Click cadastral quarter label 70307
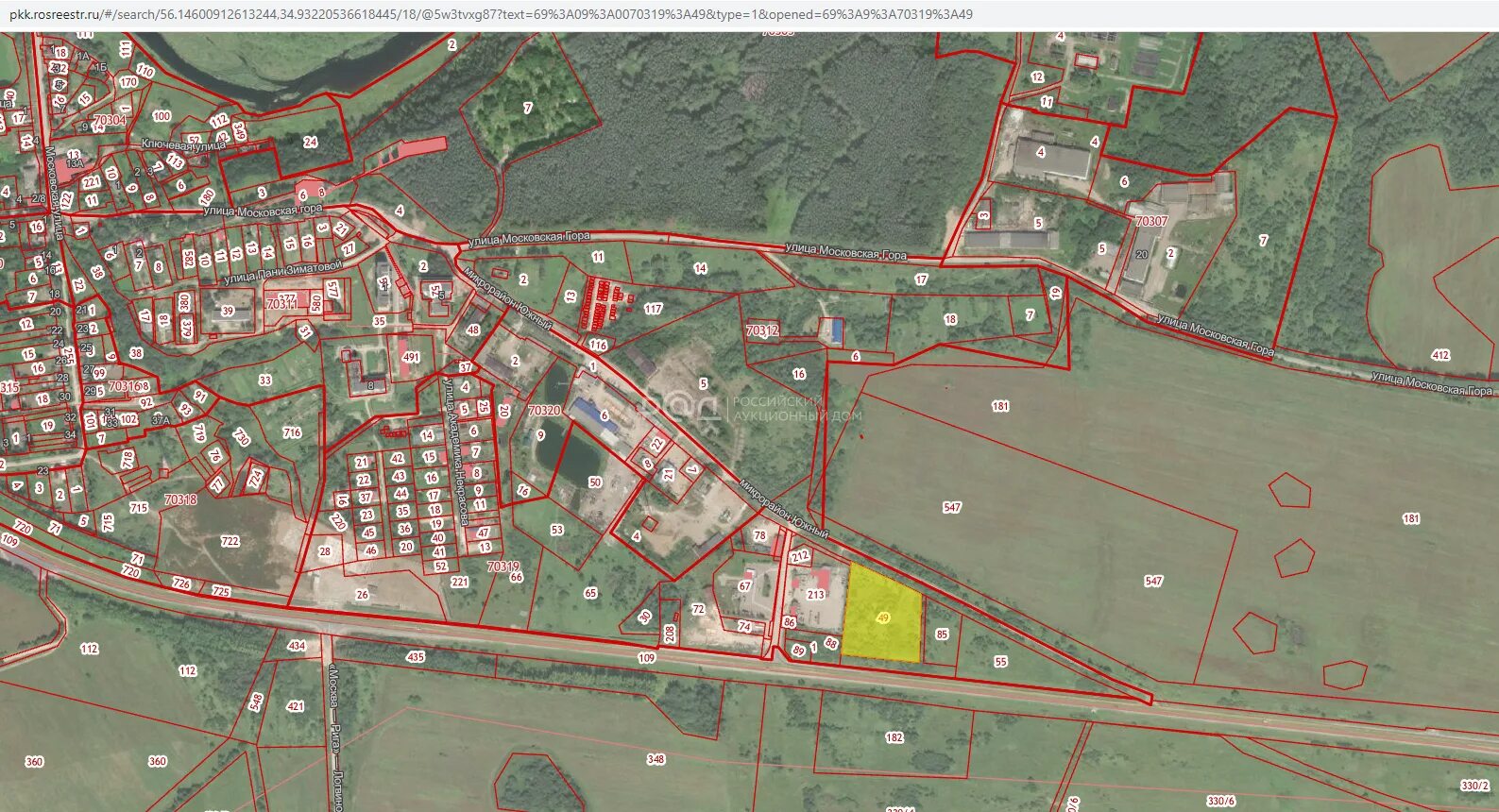1499x812 pixels. [x=1151, y=221]
